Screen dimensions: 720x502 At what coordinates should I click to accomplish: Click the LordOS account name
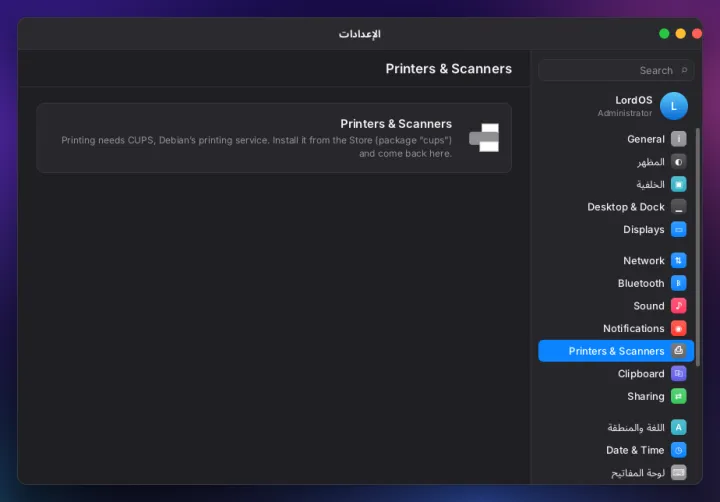tap(634, 100)
